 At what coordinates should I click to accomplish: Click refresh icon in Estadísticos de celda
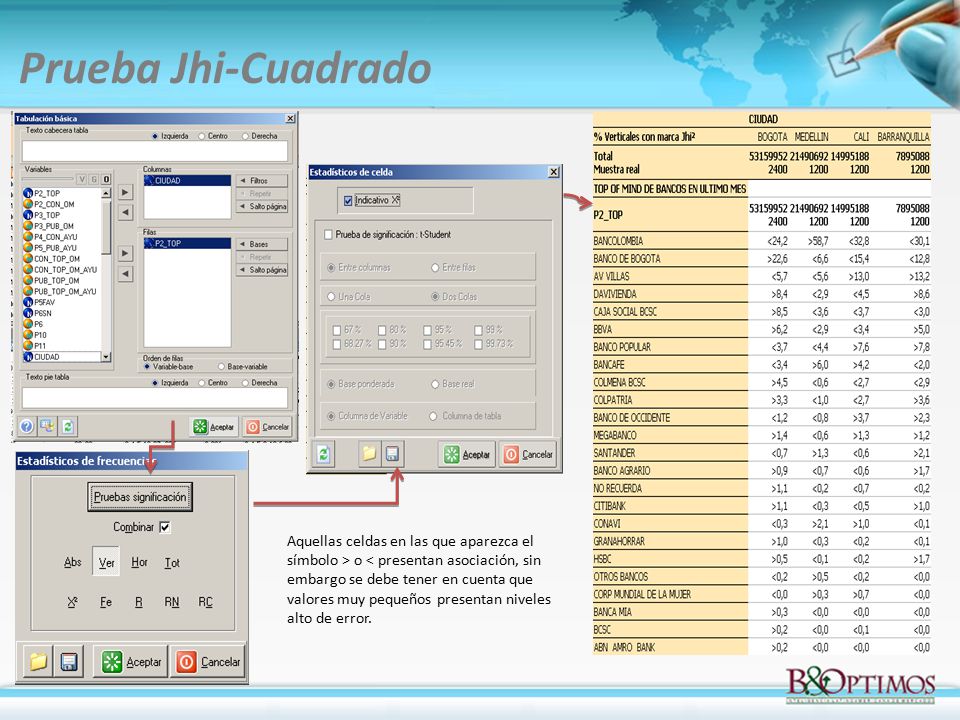coord(324,454)
